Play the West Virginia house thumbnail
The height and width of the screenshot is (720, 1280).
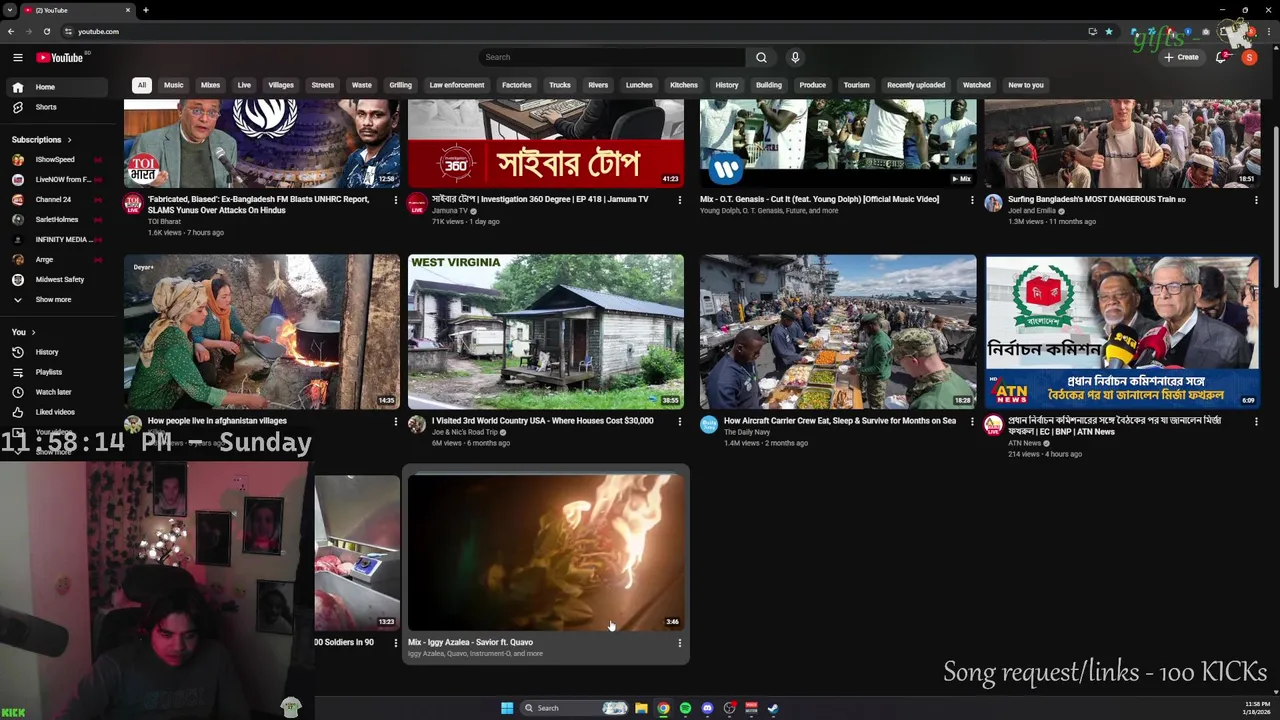pos(546,332)
